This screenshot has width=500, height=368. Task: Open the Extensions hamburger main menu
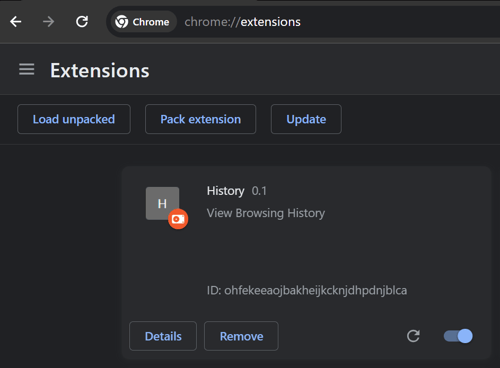27,69
